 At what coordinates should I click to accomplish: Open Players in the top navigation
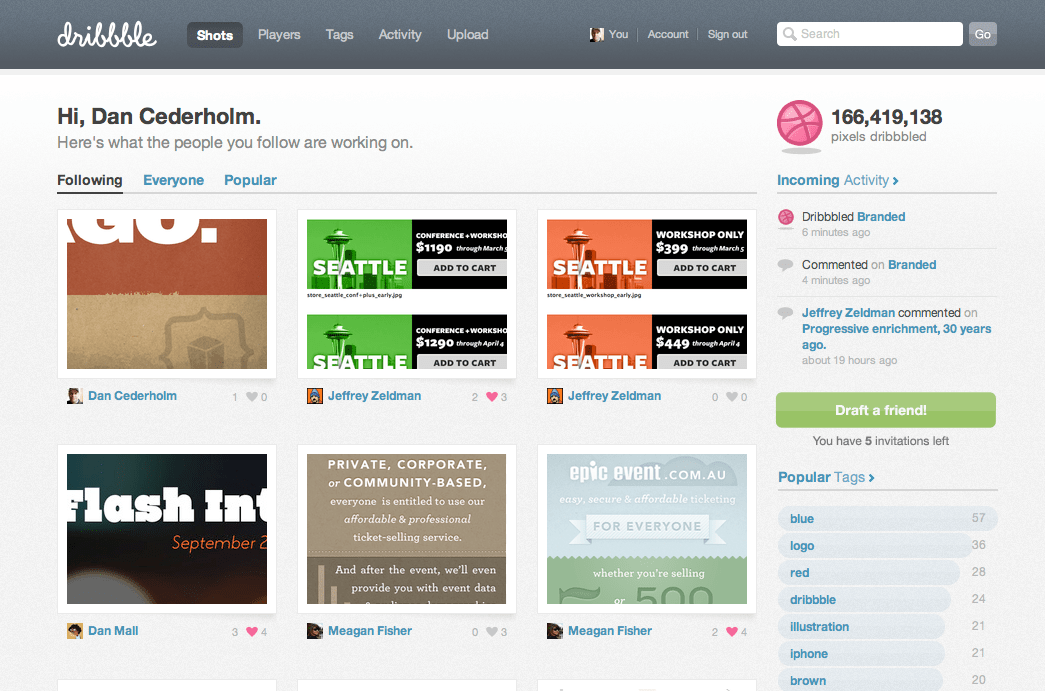279,35
